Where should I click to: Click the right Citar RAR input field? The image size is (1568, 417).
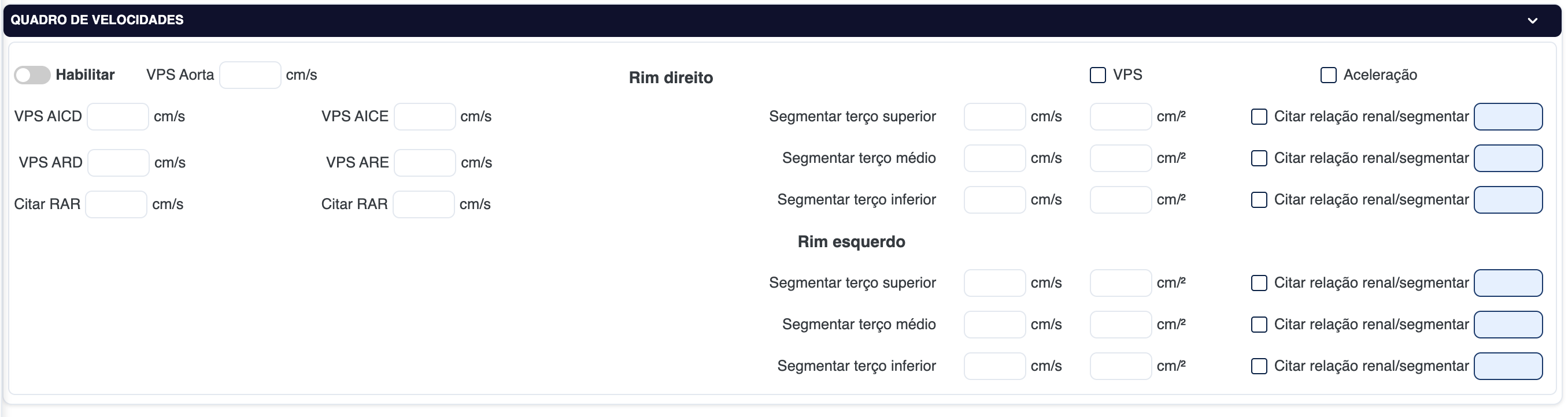coord(423,204)
